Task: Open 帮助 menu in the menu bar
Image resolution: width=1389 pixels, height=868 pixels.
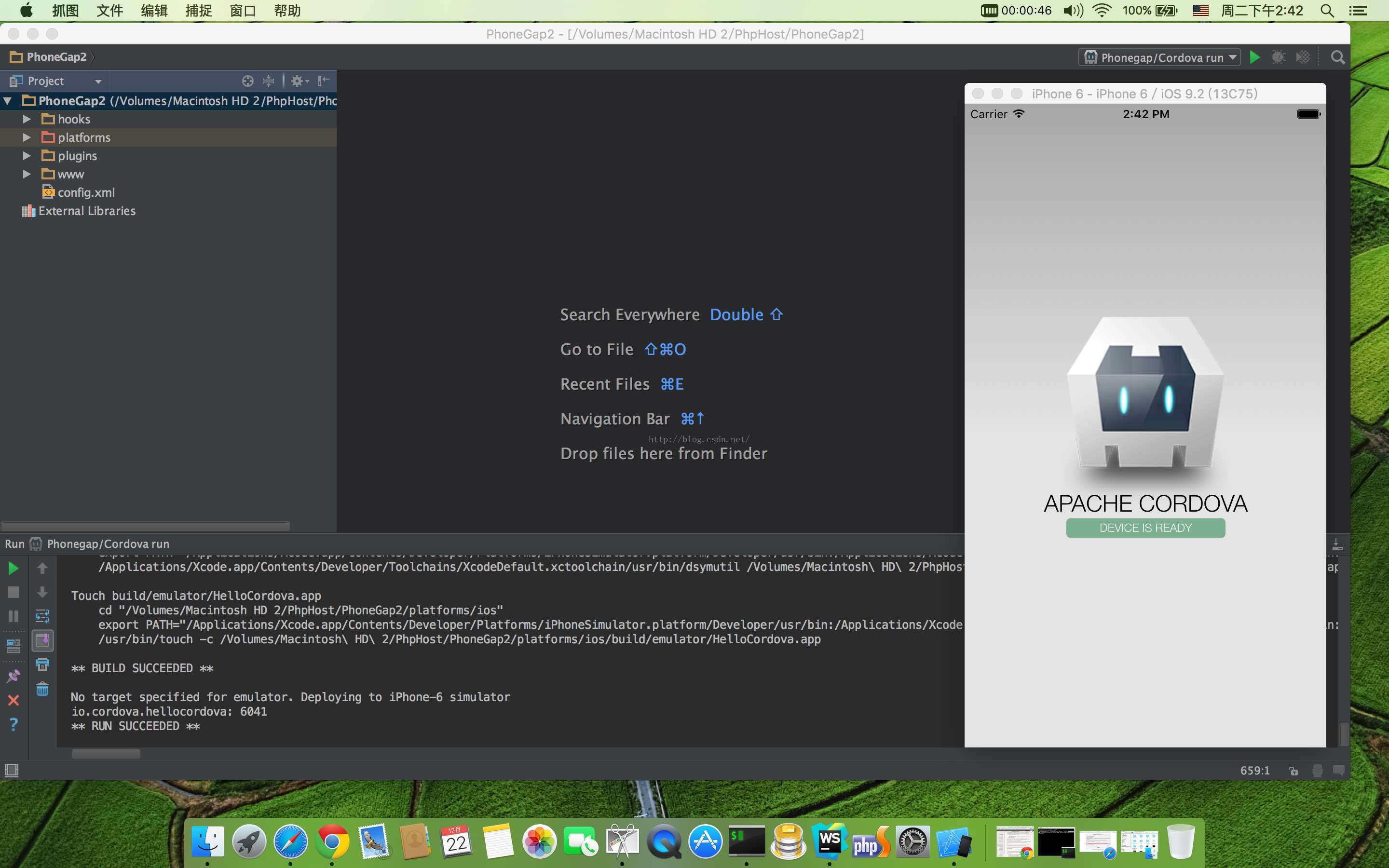Action: [x=287, y=10]
